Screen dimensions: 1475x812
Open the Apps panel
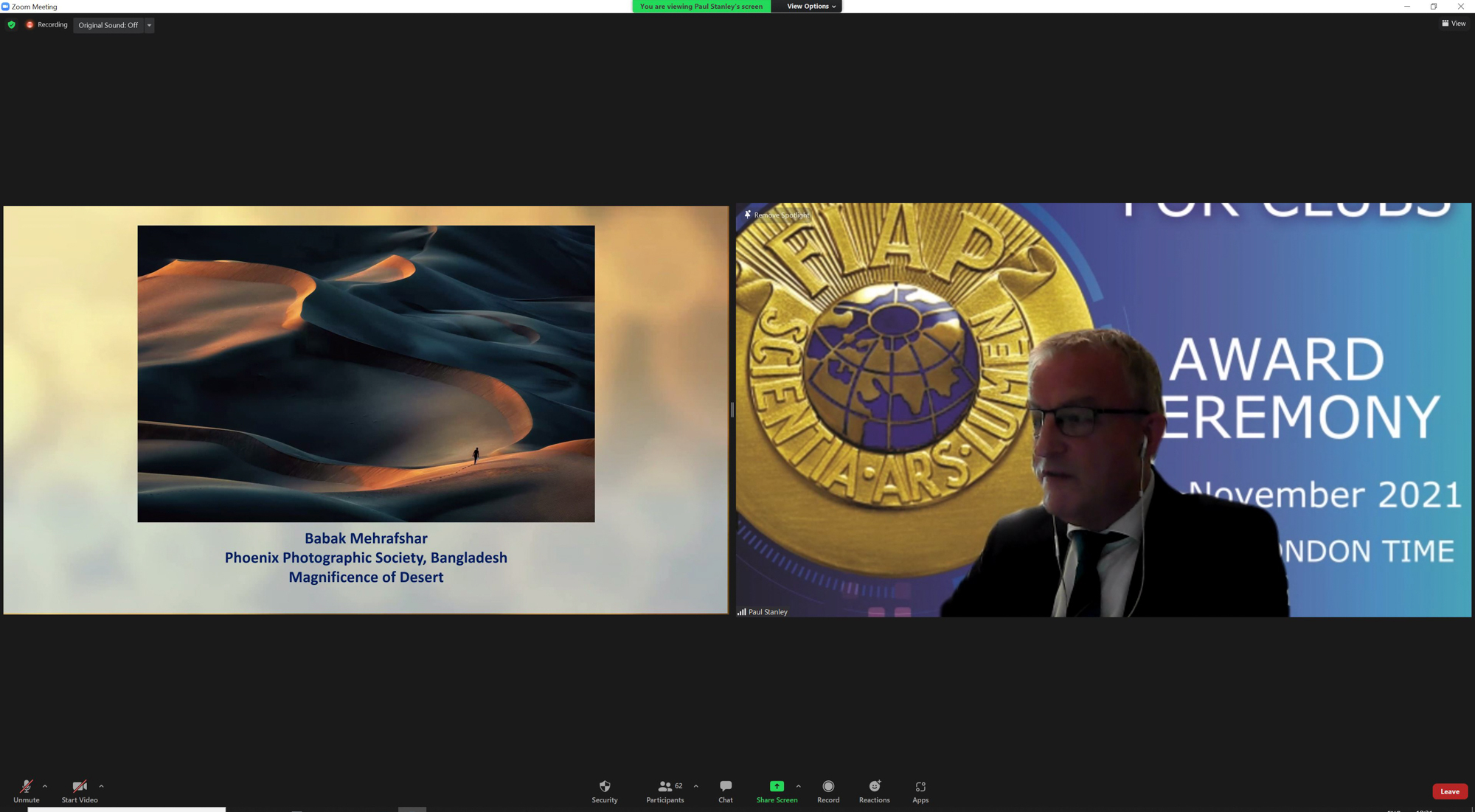tap(920, 791)
